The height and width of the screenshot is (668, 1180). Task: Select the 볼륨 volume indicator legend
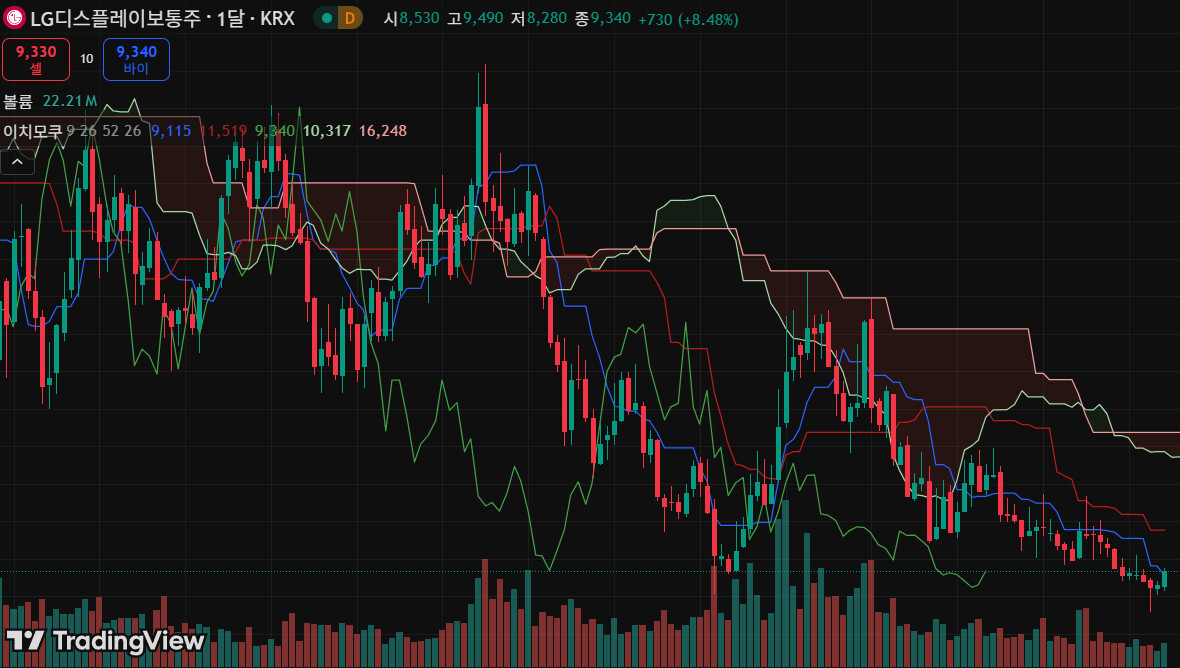tap(18, 101)
